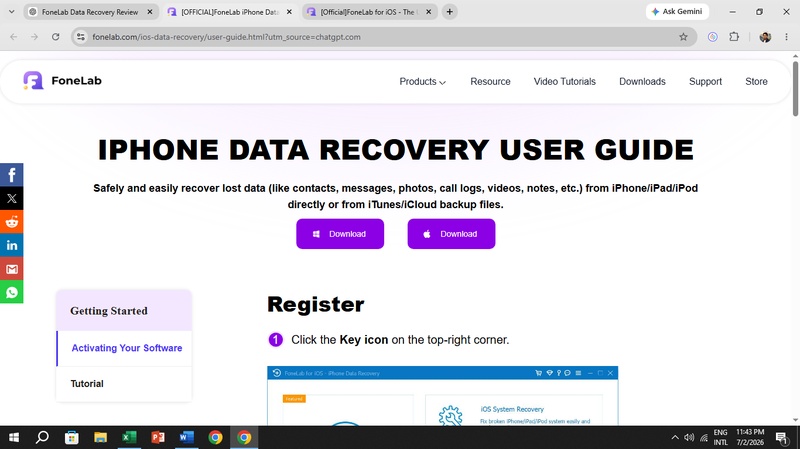Click the circular extension icon beside bookmark star
The height and width of the screenshot is (449, 800).
point(713,37)
